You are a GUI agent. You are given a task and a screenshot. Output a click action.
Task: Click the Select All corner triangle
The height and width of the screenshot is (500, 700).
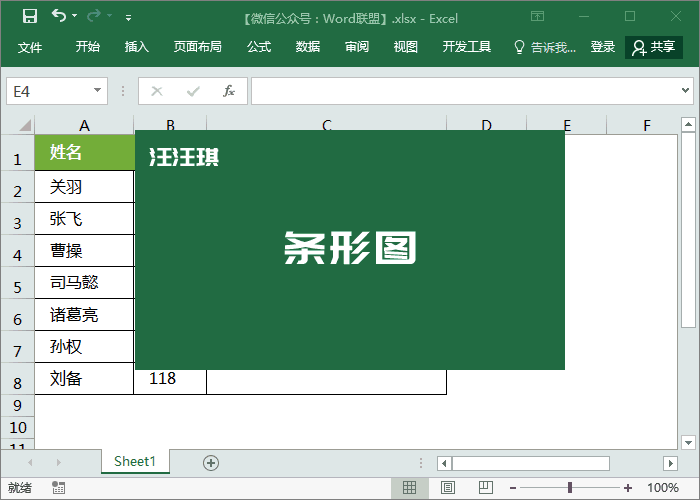[x=25, y=125]
